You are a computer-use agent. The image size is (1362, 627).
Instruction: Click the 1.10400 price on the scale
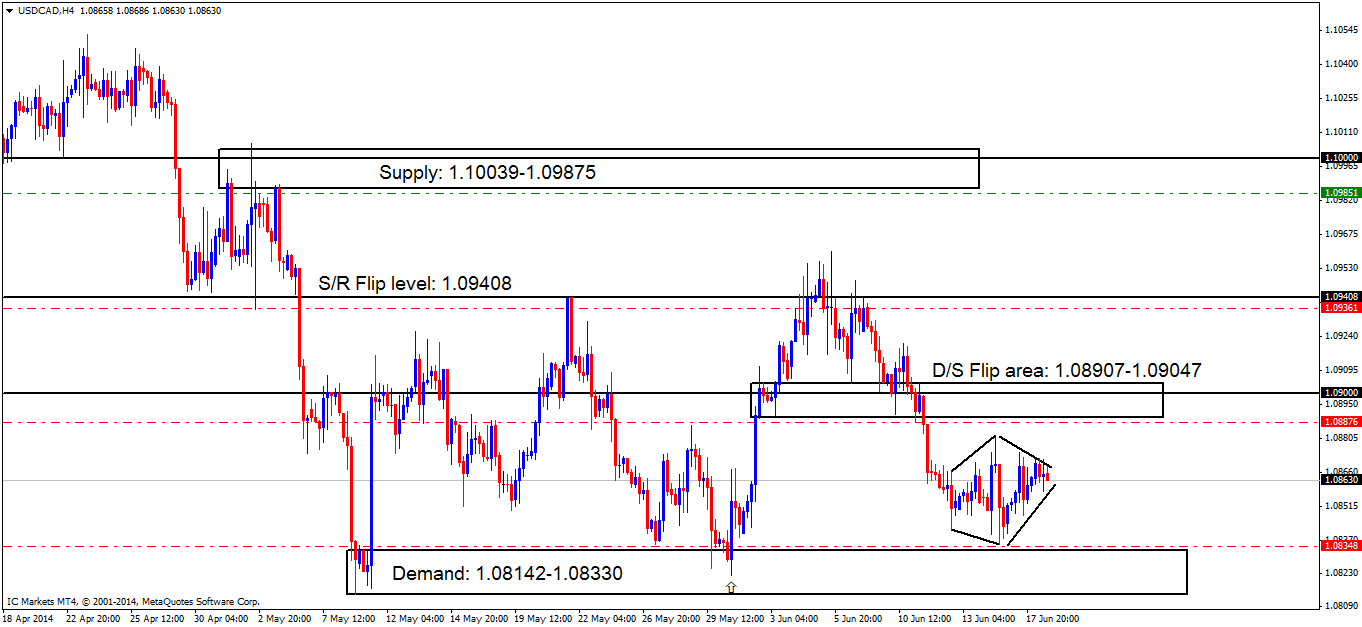1341,64
